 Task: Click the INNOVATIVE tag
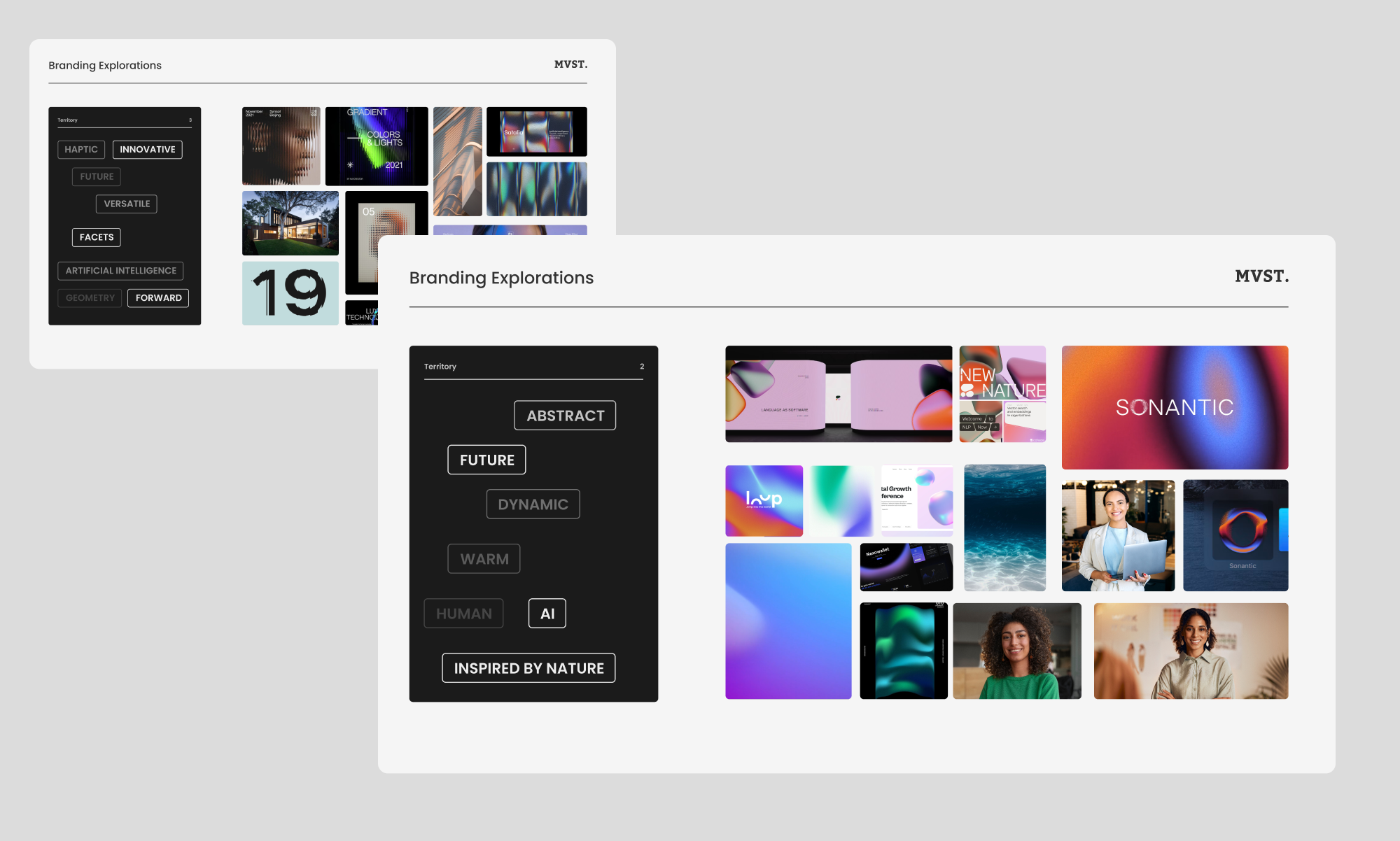pos(147,149)
